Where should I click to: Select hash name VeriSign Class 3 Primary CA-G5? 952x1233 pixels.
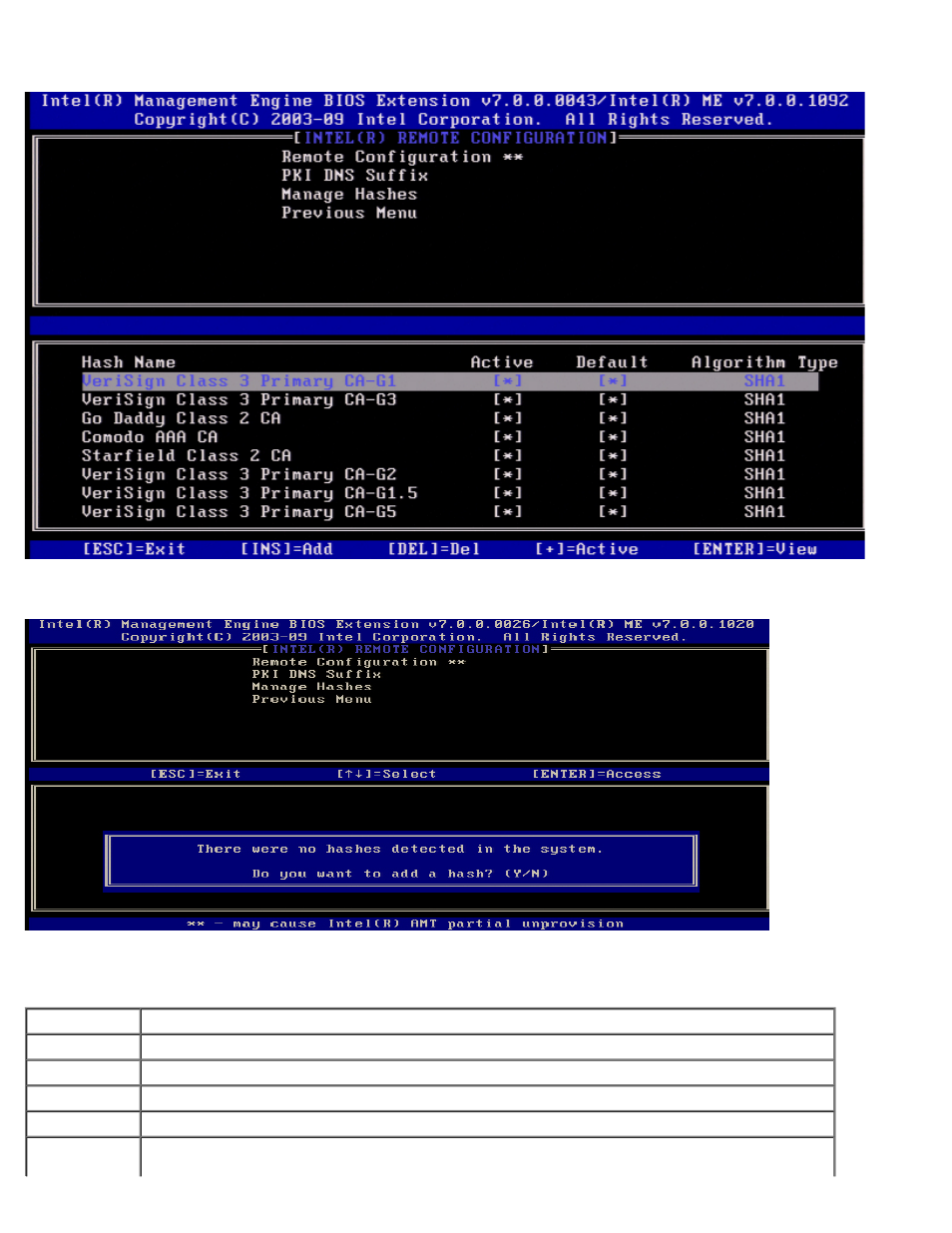(238, 511)
